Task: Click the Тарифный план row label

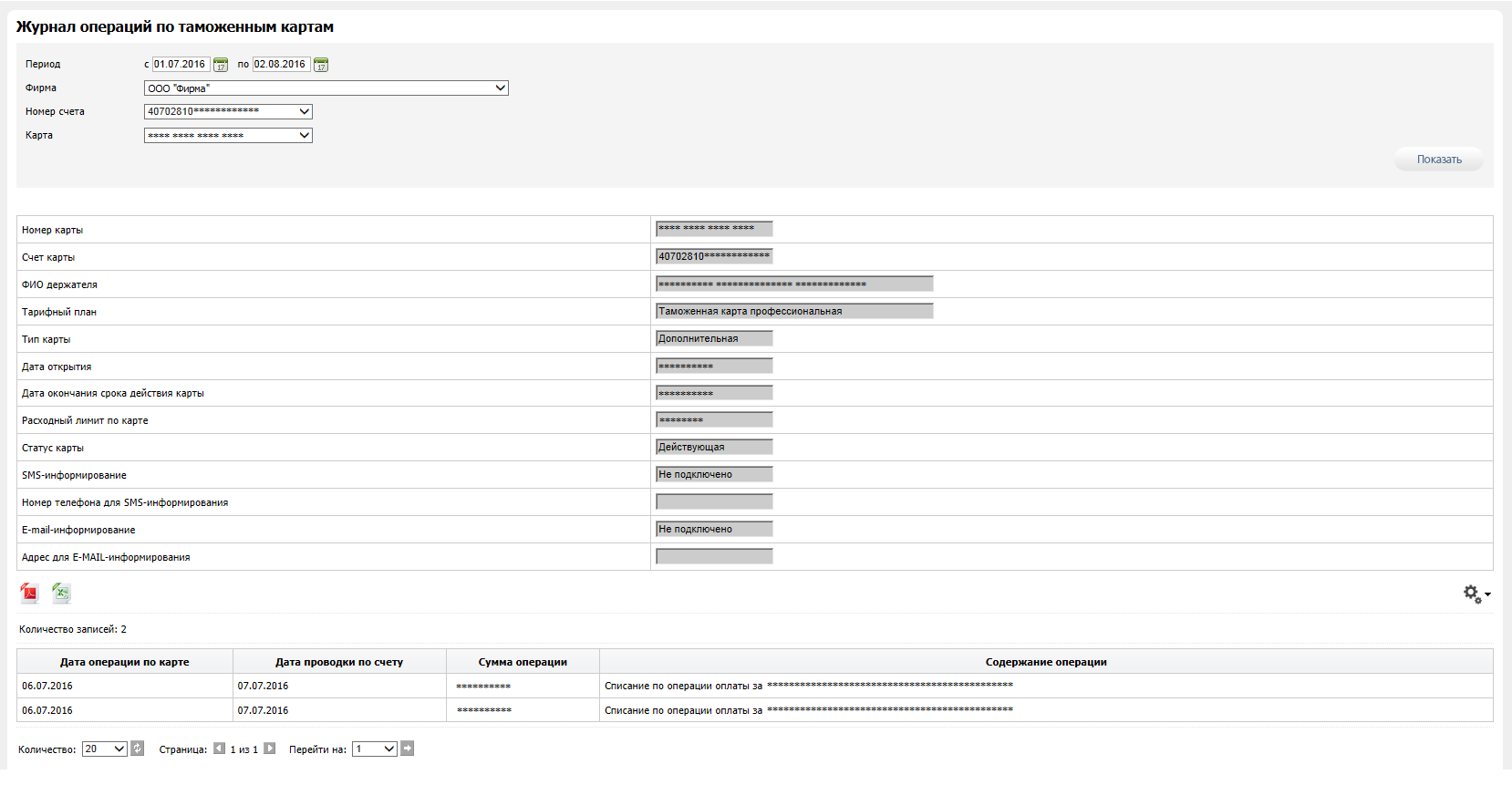Action: [59, 312]
